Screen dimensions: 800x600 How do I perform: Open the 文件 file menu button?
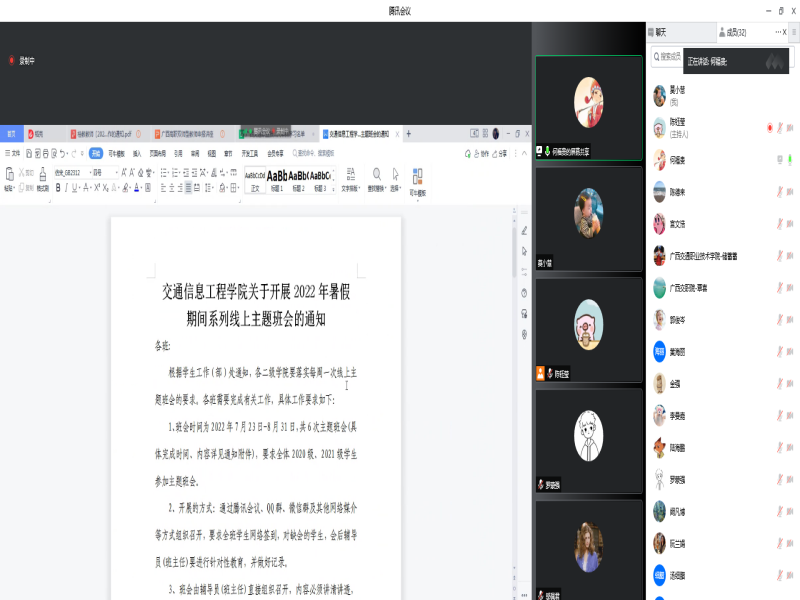(x=12, y=154)
